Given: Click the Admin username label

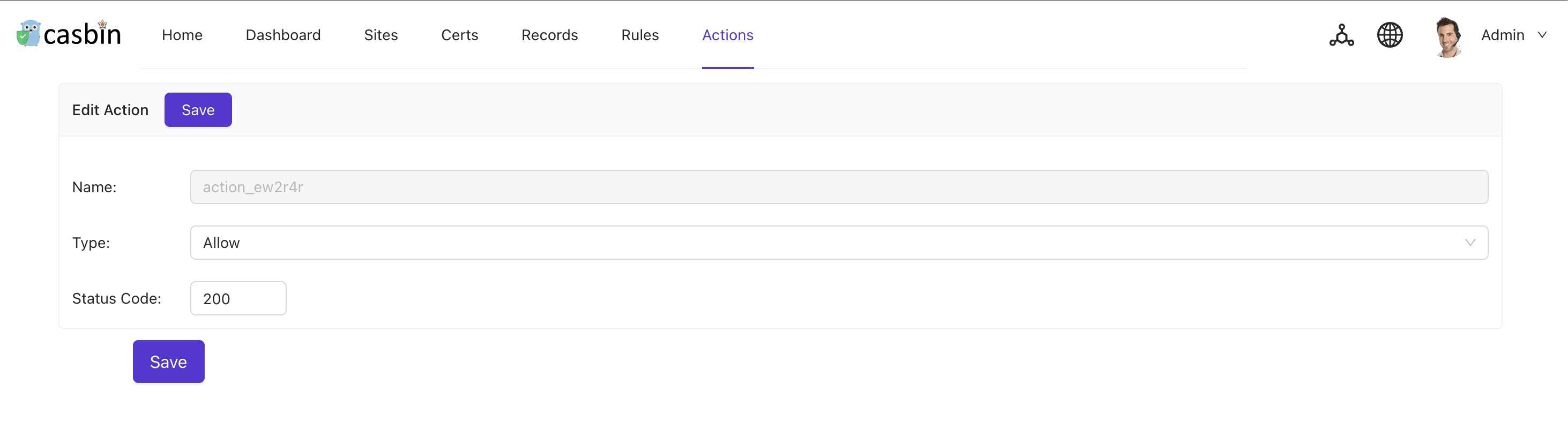Looking at the screenshot, I should (1502, 35).
